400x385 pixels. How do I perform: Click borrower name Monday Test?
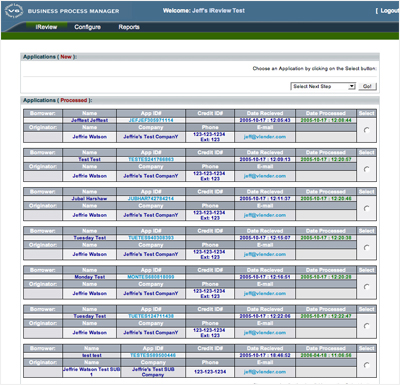pos(89,277)
